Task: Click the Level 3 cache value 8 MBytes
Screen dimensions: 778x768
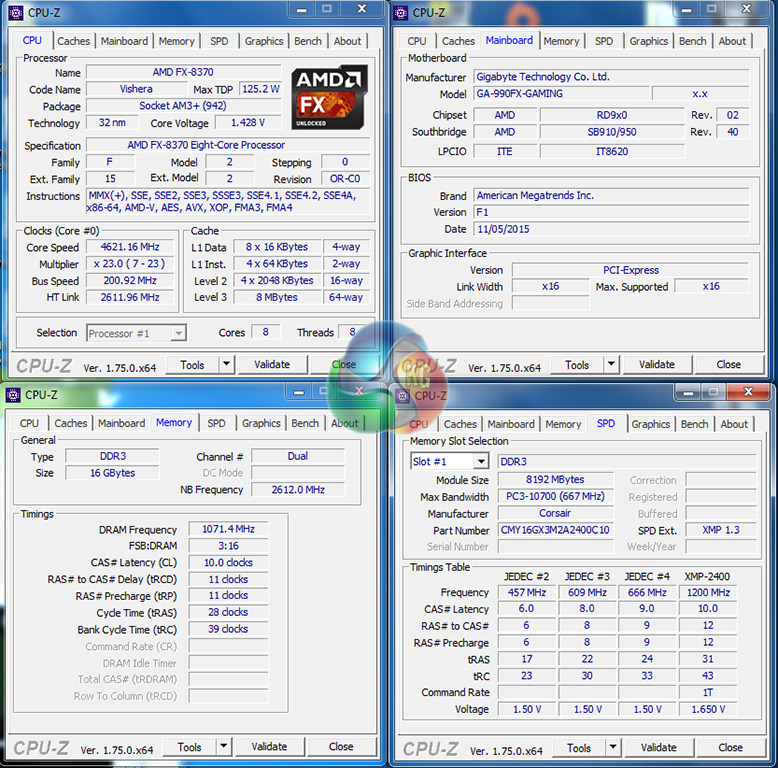Action: click(277, 297)
